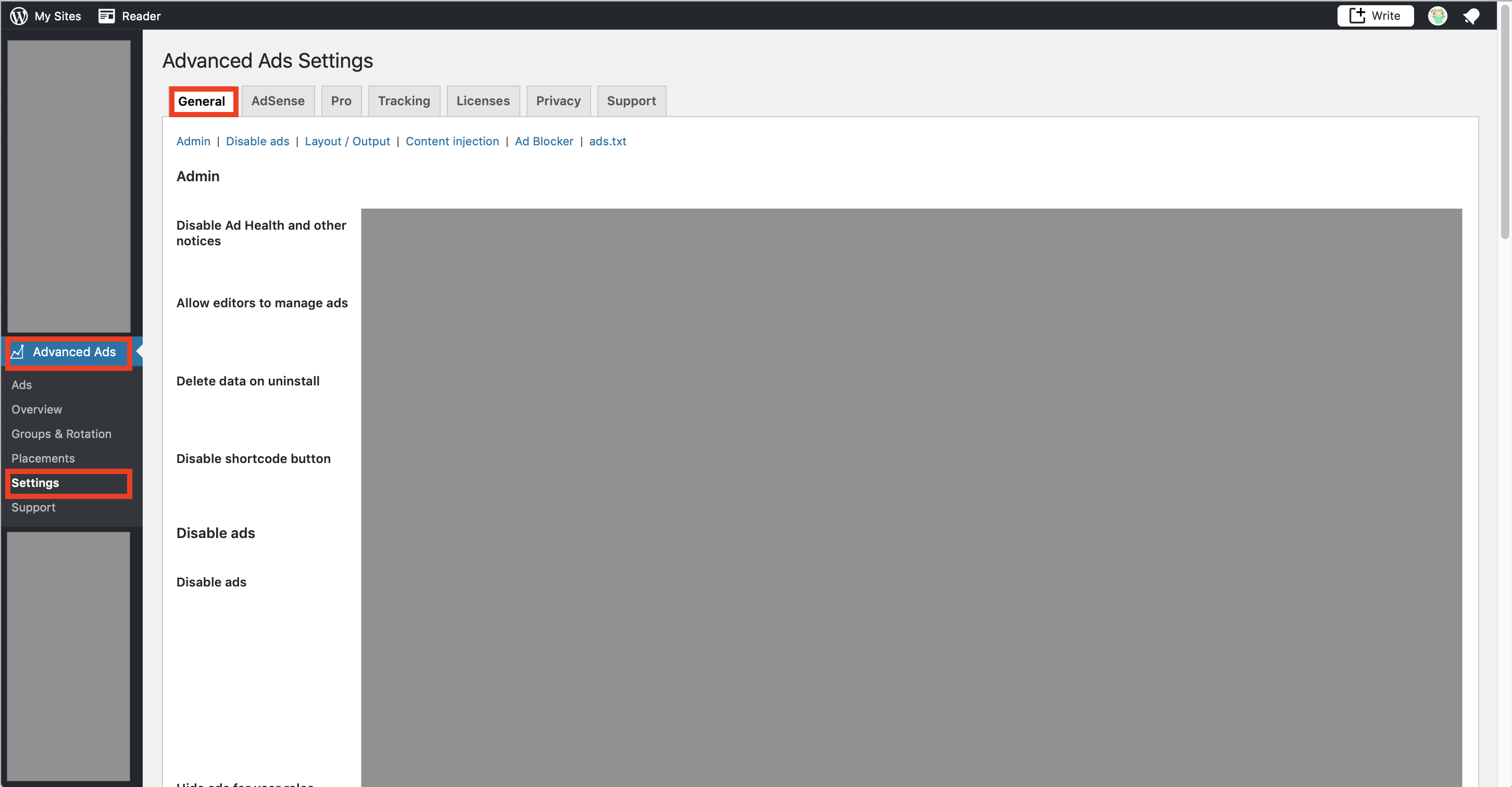Jump to ads.txt section
Image resolution: width=1512 pixels, height=787 pixels.
click(x=607, y=142)
